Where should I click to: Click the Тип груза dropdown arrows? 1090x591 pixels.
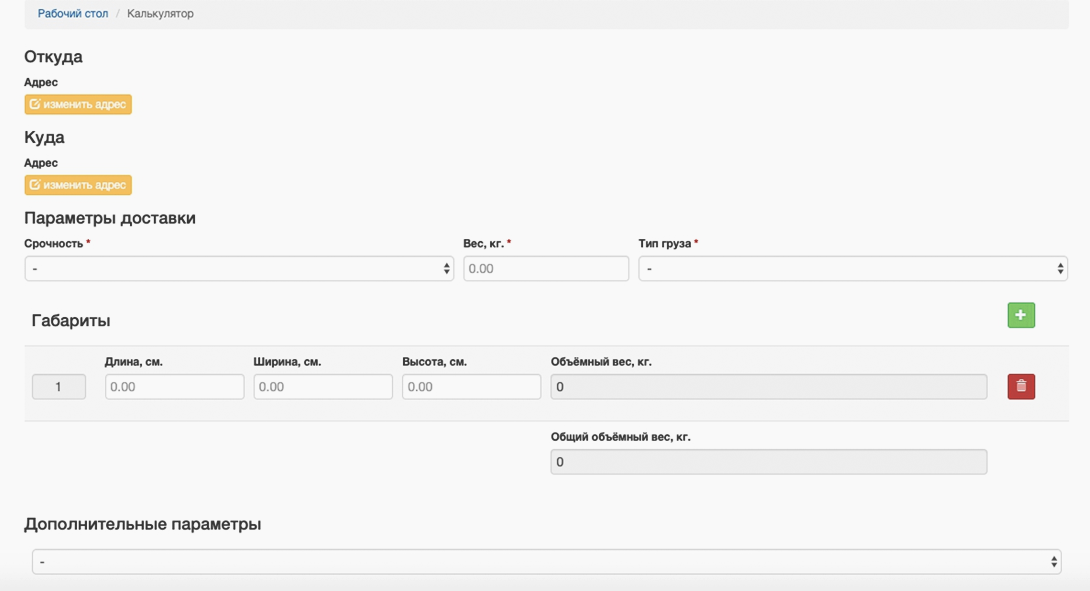tap(1060, 268)
